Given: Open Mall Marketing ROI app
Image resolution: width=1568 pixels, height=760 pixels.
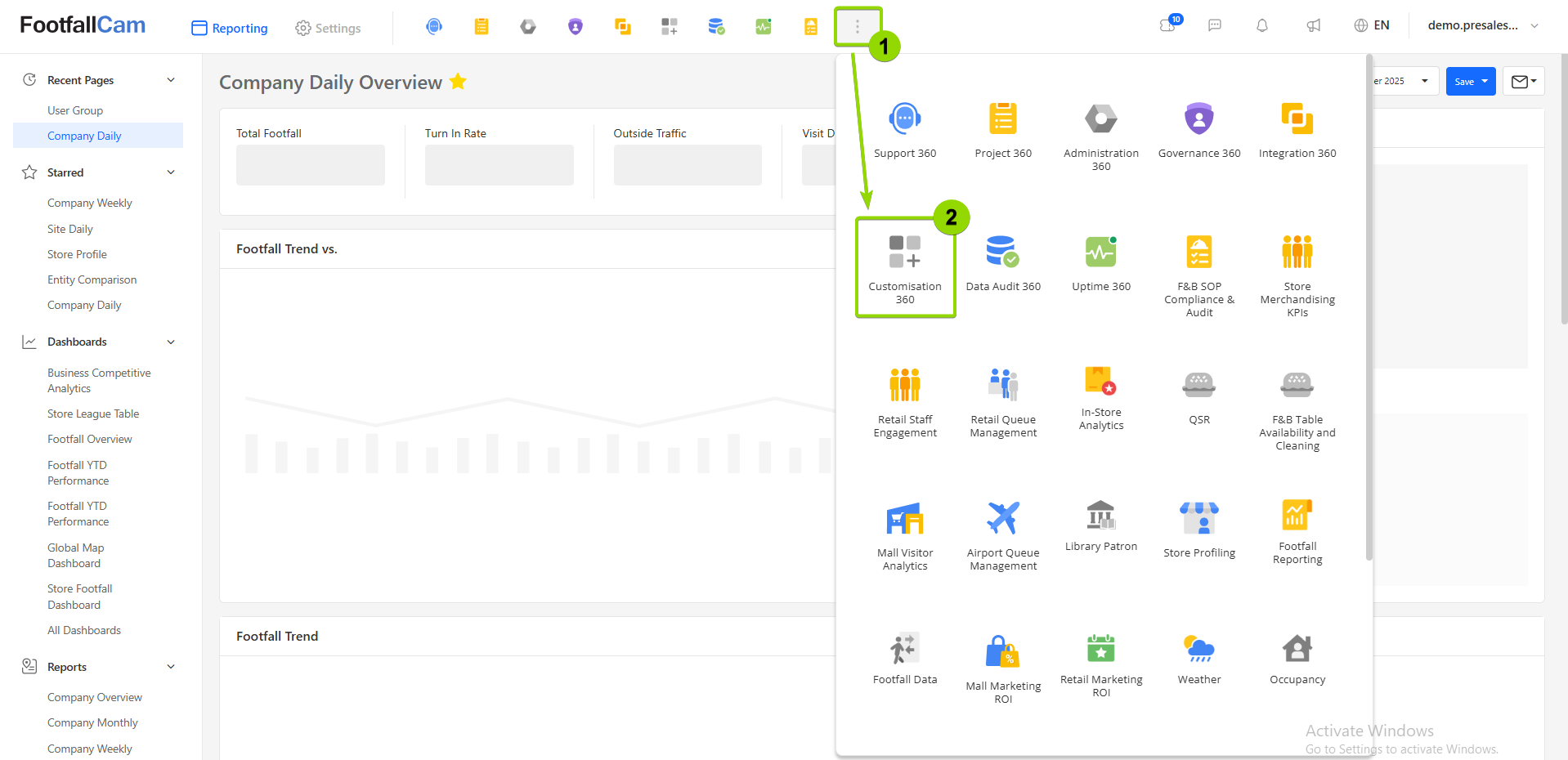Looking at the screenshot, I should 1003,668.
